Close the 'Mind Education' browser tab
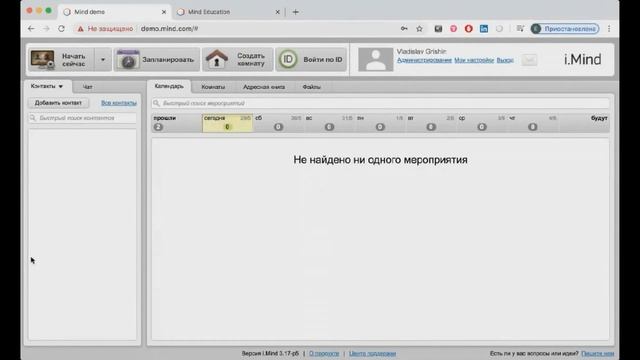Screen dimensions: 640x360 click(x=278, y=12)
